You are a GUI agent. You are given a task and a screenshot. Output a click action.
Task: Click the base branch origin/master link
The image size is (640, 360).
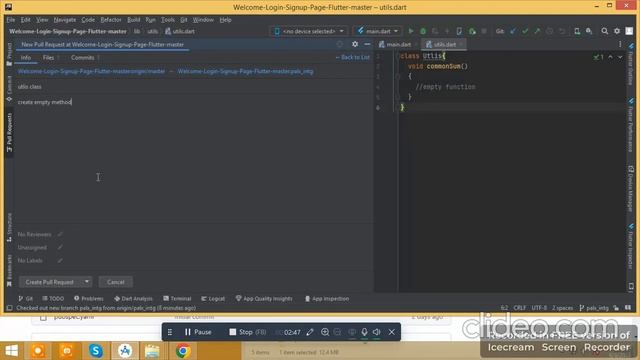pyautogui.click(x=91, y=71)
